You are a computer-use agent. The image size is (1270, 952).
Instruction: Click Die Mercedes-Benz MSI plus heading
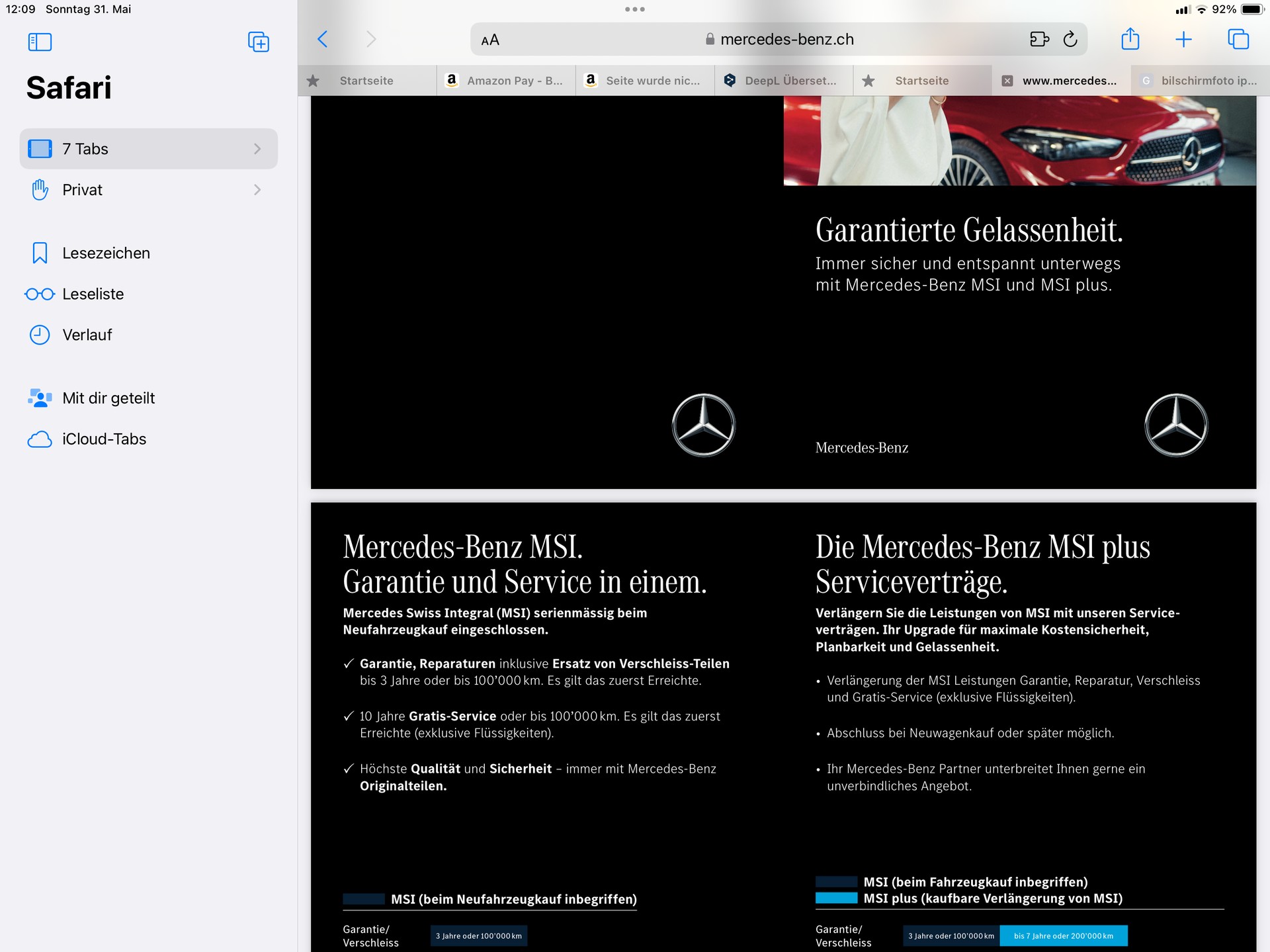(x=983, y=564)
